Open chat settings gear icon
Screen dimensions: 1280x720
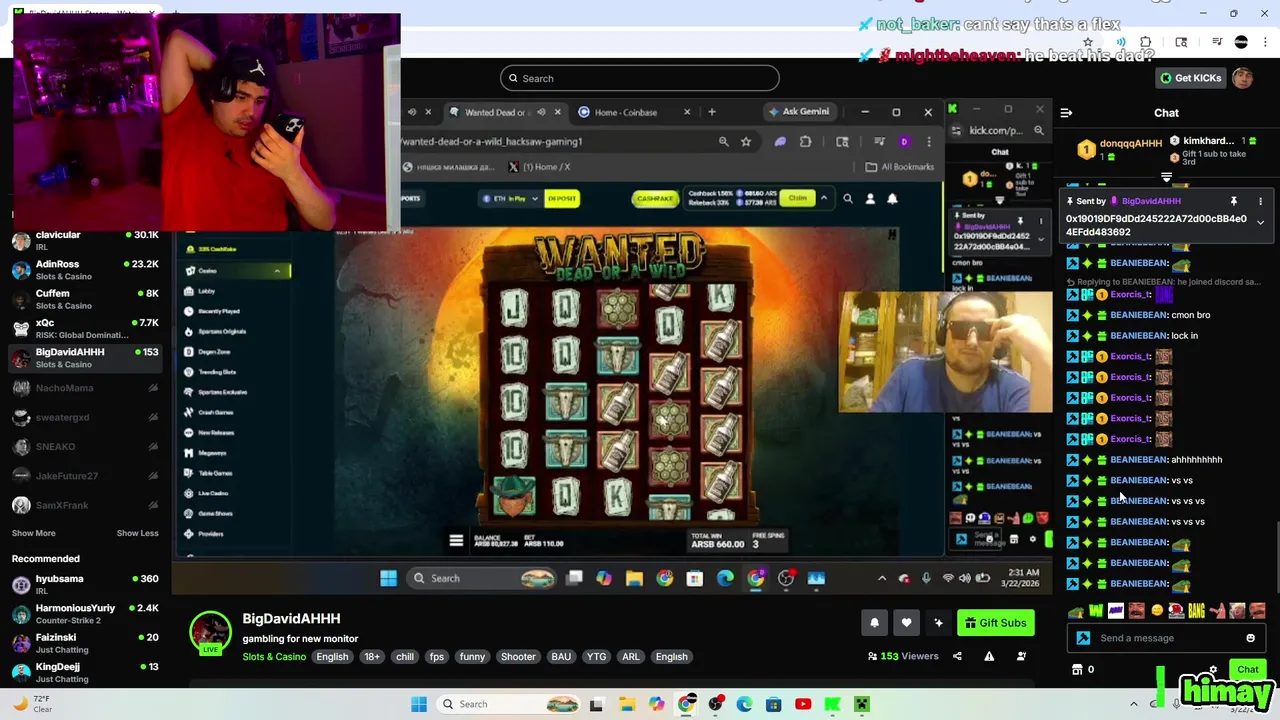[1213, 670]
